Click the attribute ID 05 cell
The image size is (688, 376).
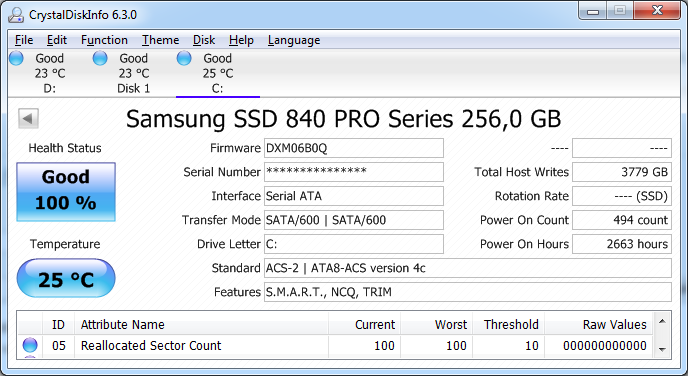(59, 346)
